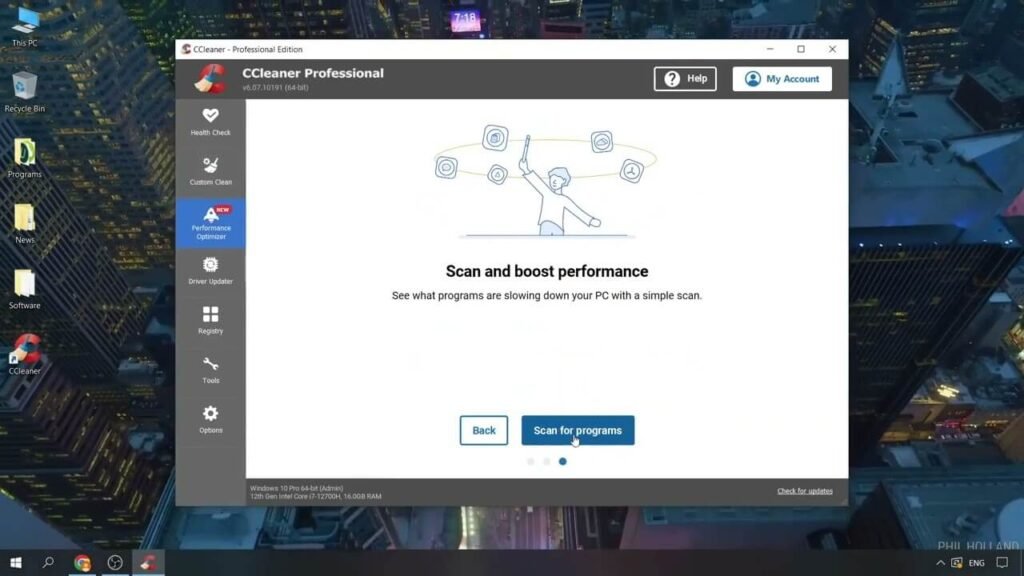Open the Software desktop folder
The image size is (1024, 576).
coord(25,289)
